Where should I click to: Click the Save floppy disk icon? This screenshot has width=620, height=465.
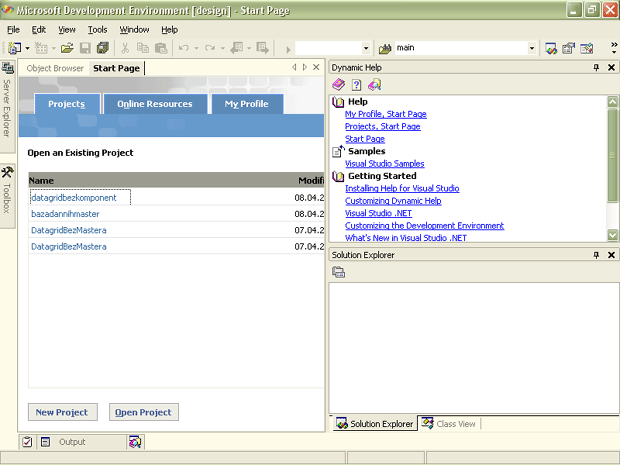[85, 48]
